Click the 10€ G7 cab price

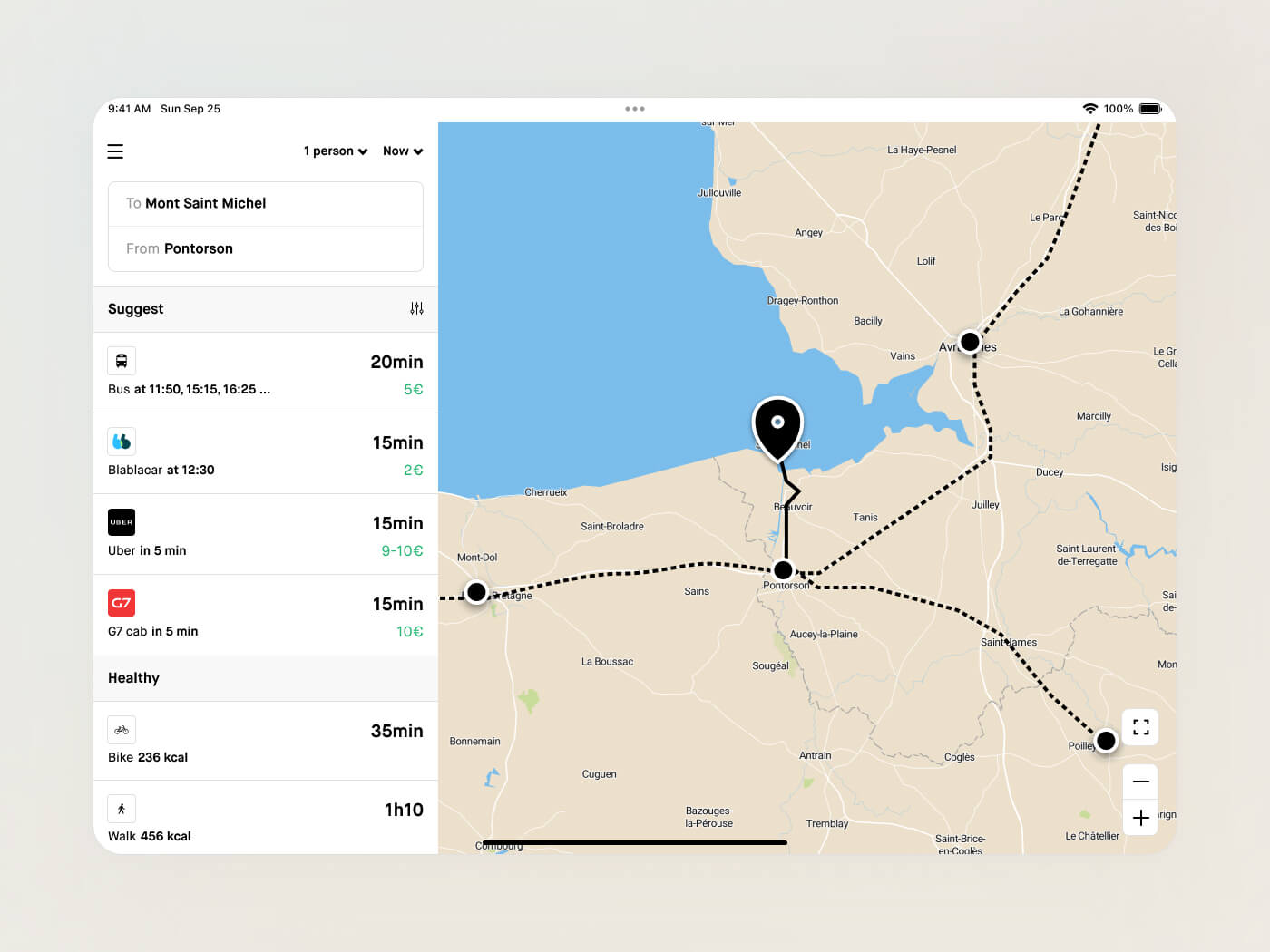pos(410,632)
